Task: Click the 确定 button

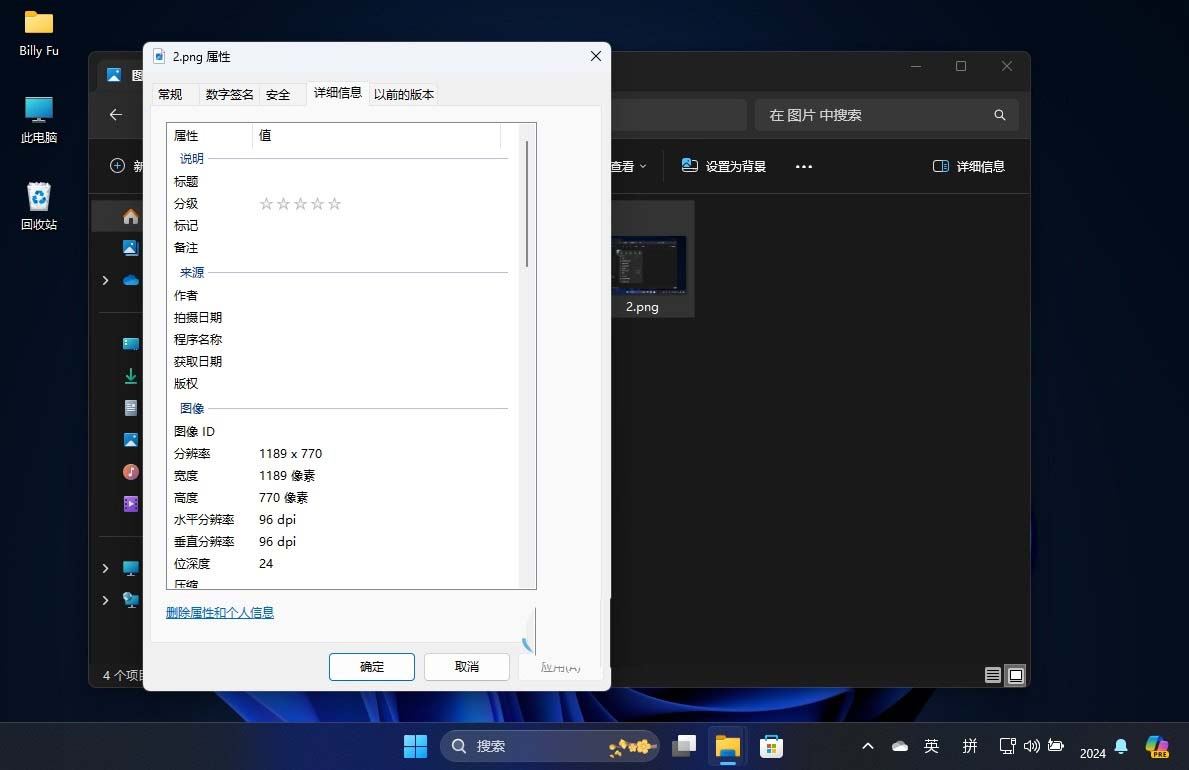Action: pyautogui.click(x=371, y=666)
